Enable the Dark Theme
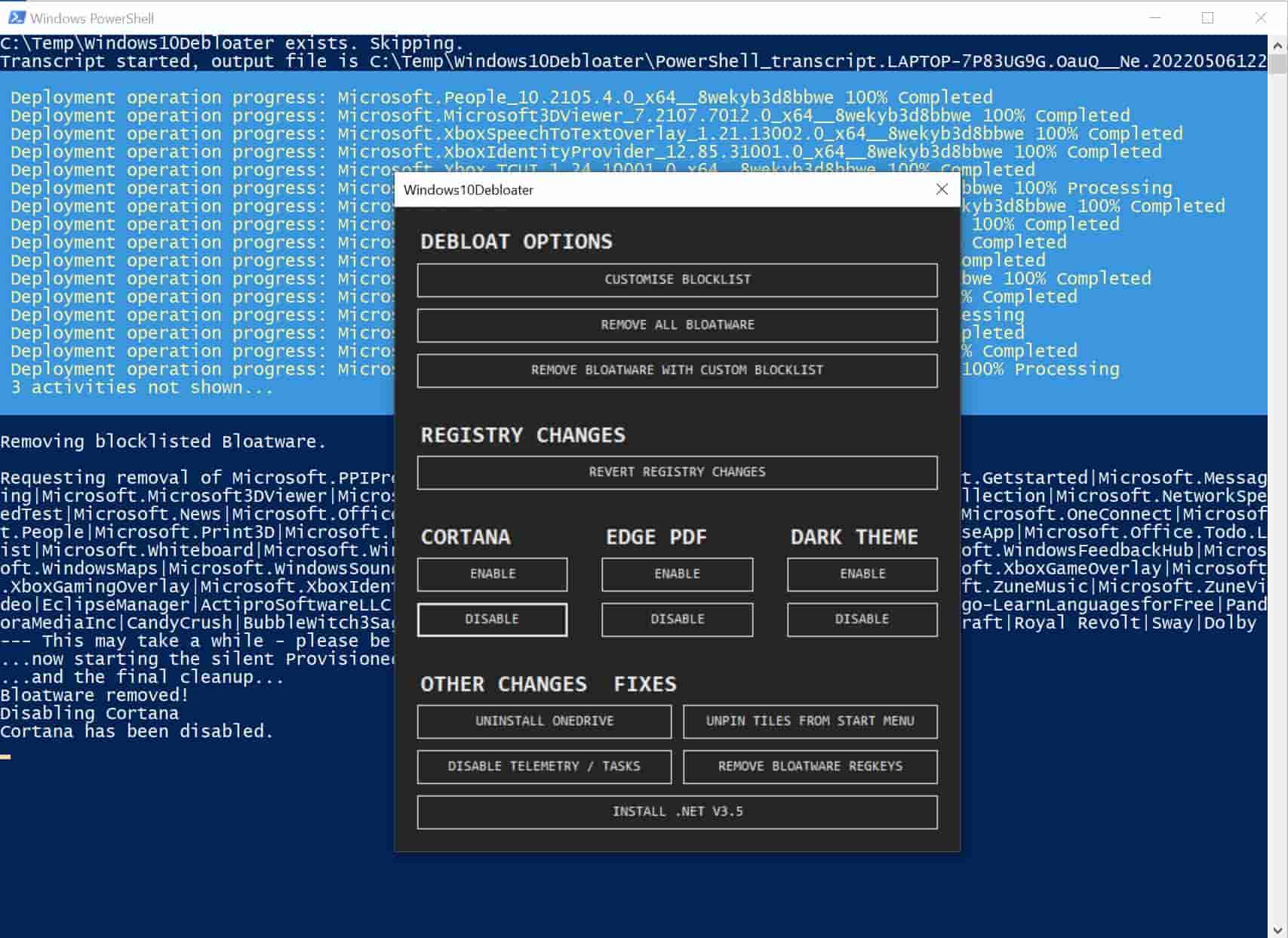 (x=862, y=574)
